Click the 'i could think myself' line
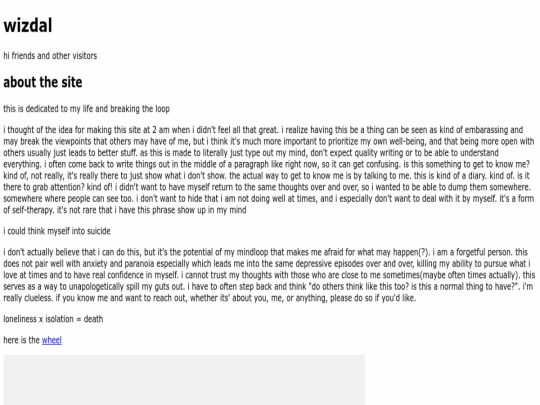Viewport: 540px width, 405px height. (x=57, y=231)
